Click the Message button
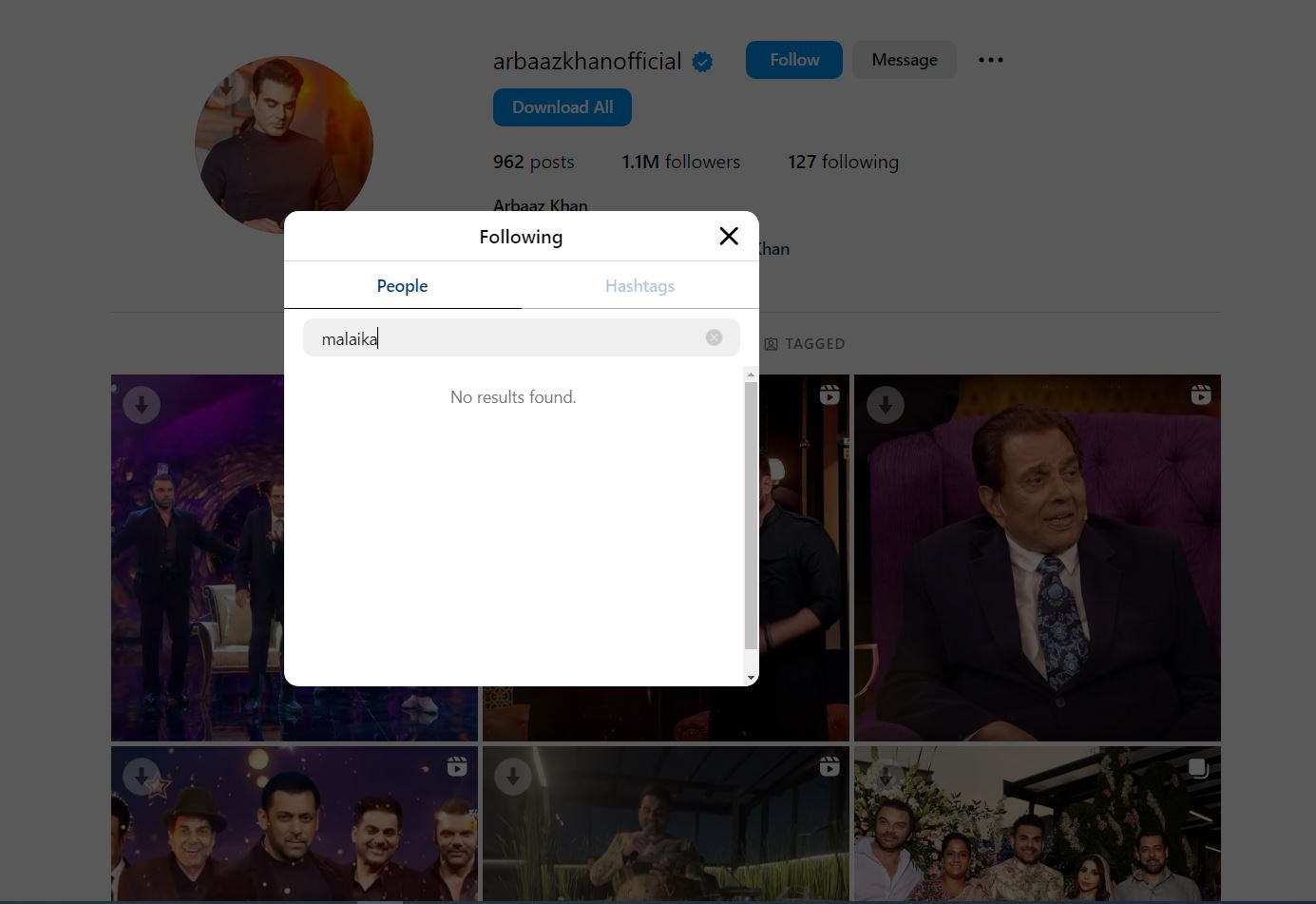This screenshot has height=904, width=1316. 905,60
